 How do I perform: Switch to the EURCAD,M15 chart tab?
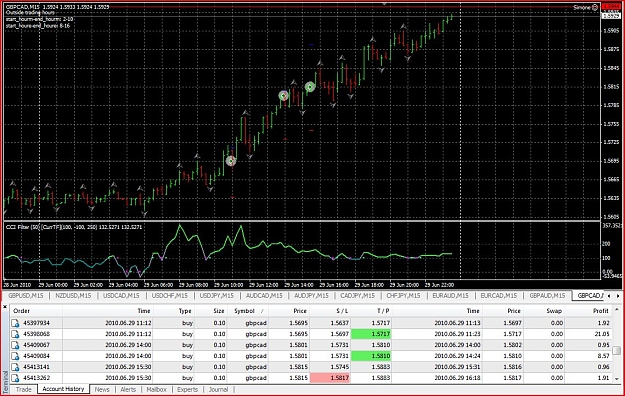[x=499, y=296]
